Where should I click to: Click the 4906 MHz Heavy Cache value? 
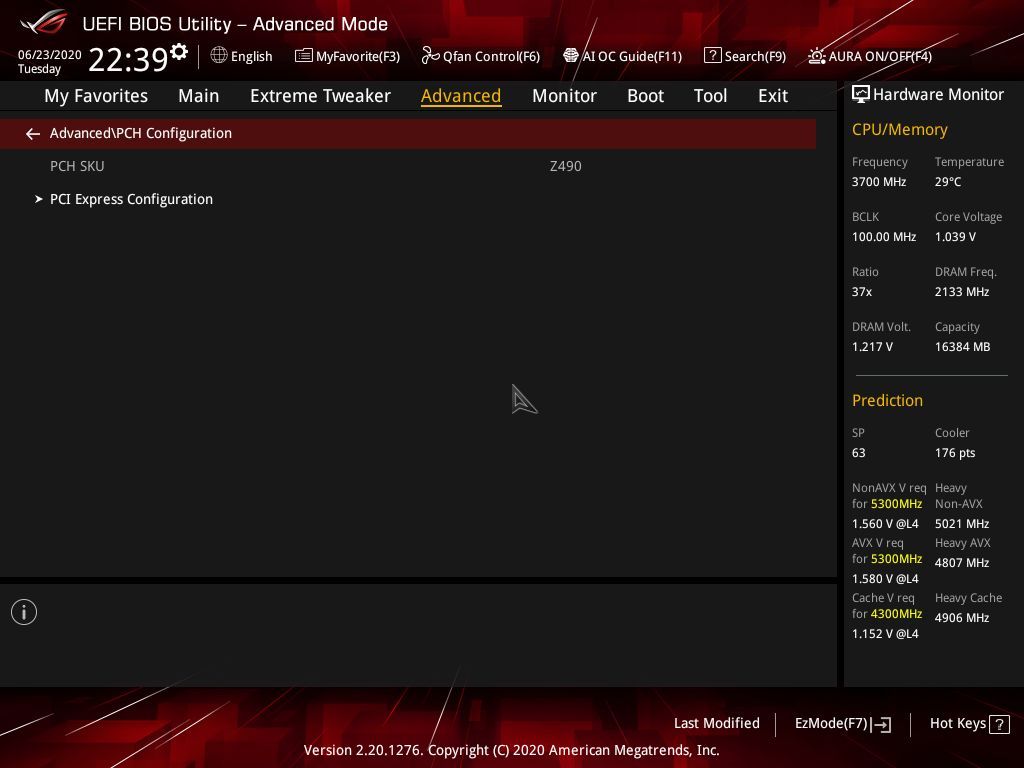tap(961, 618)
